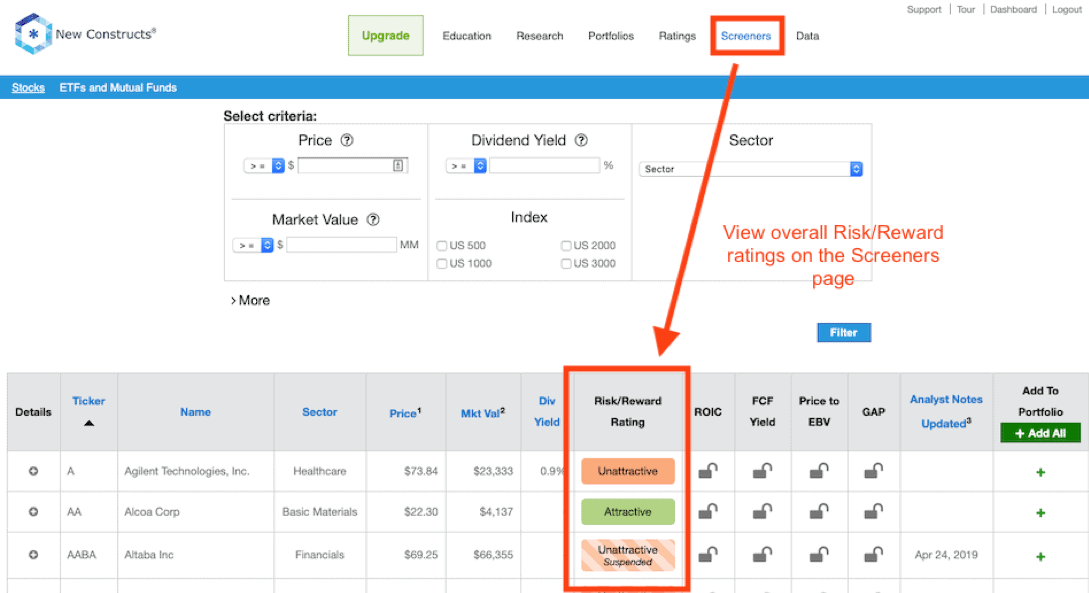Image resolution: width=1089 pixels, height=593 pixels.
Task: Click the calculator icon in Price field
Action: click(x=398, y=165)
